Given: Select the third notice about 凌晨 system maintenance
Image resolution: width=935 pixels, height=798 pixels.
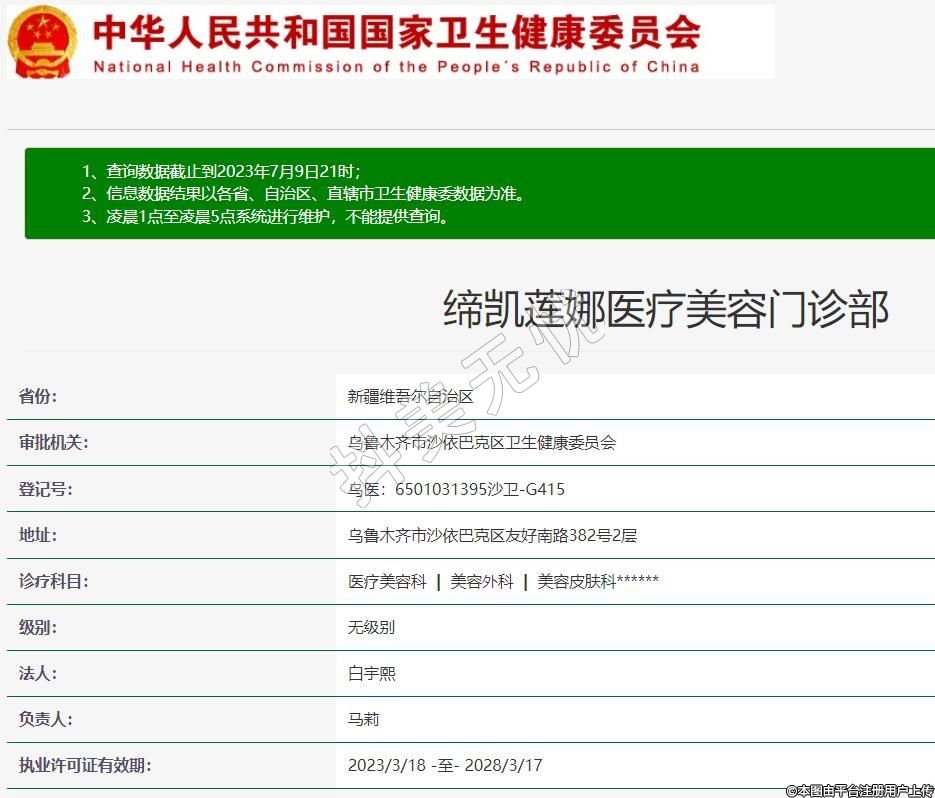Looking at the screenshot, I should point(265,216).
